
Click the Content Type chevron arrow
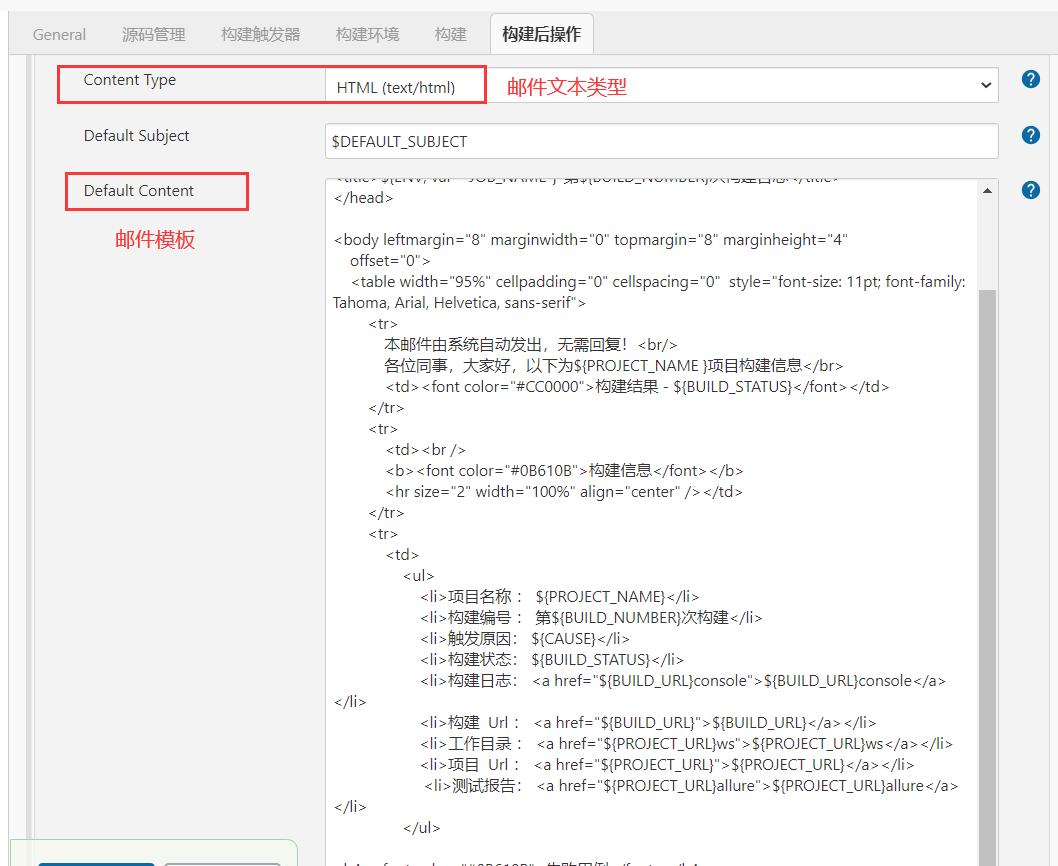[985, 85]
